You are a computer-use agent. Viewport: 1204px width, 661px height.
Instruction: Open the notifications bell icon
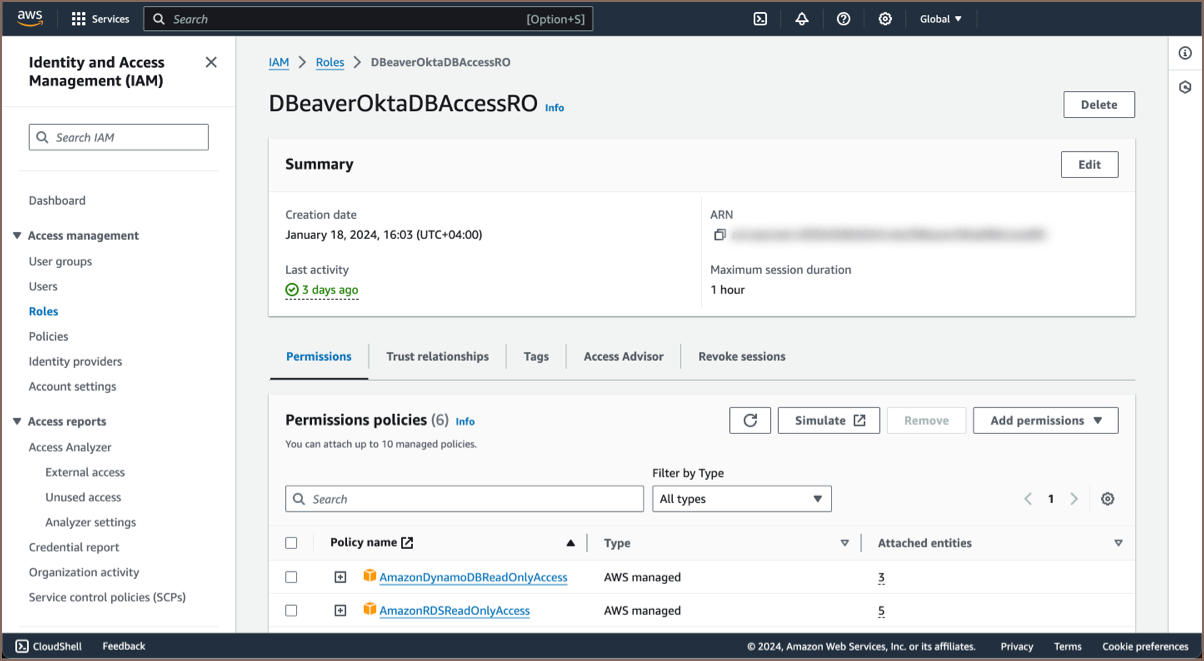pyautogui.click(x=802, y=19)
